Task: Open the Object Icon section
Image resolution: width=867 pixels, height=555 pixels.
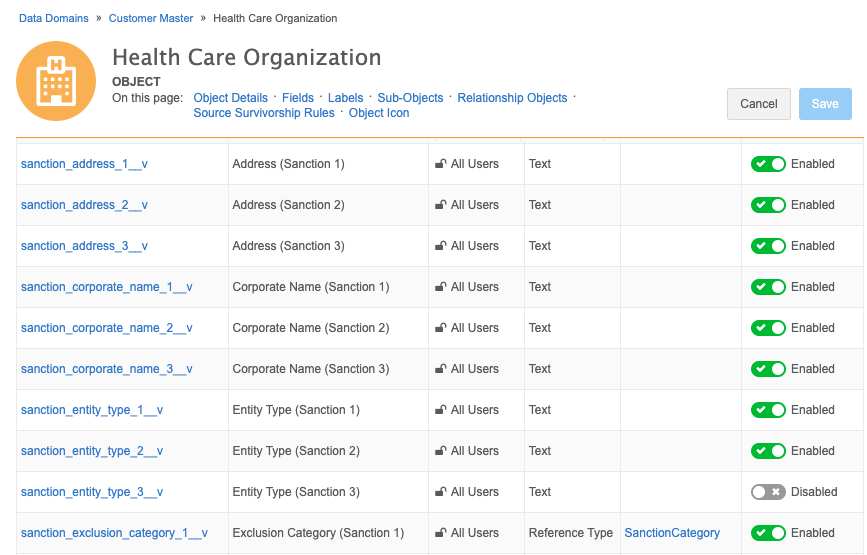Action: [379, 113]
